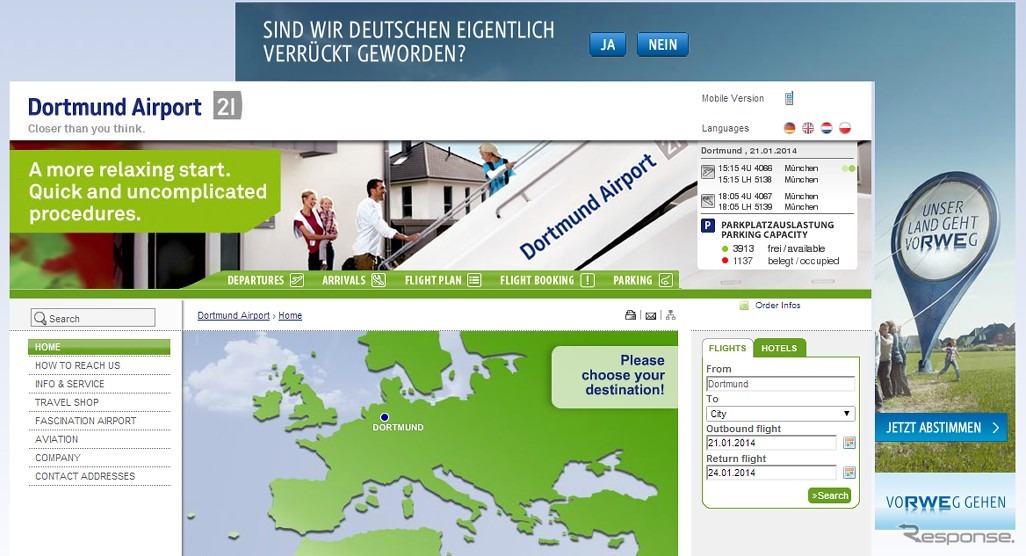Switch language to German flag
Viewport: 1026px width, 556px height.
790,128
